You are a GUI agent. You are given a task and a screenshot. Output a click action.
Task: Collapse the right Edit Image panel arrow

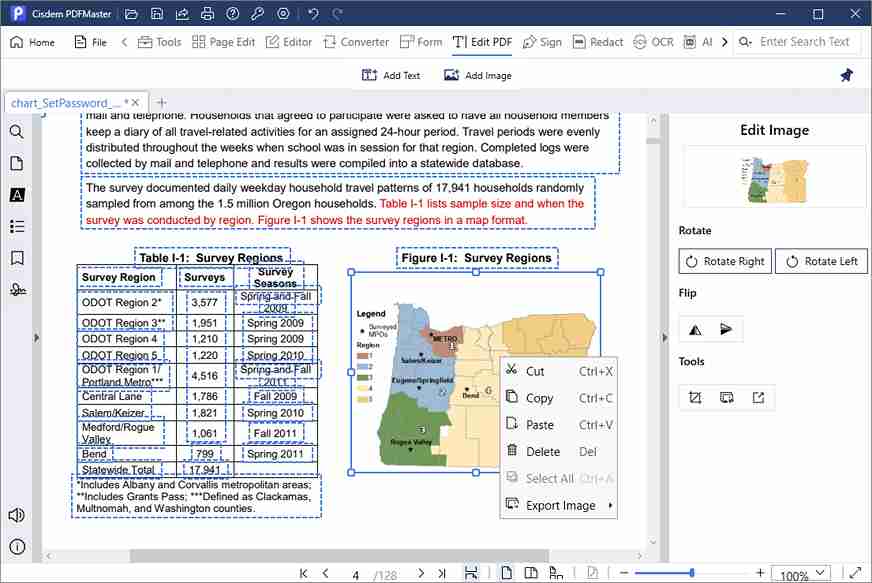(664, 338)
